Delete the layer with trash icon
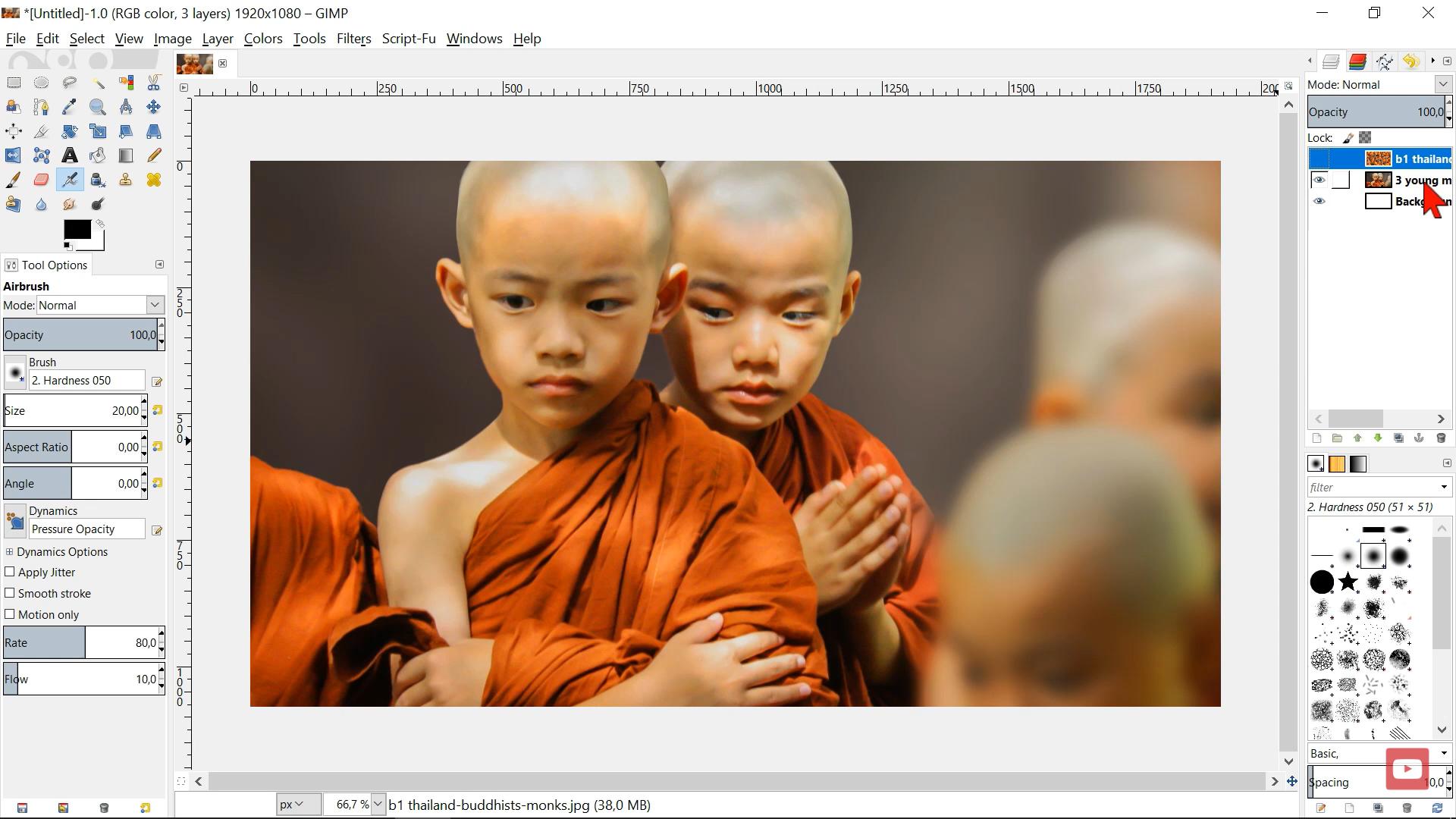This screenshot has width=1456, height=819. click(1441, 438)
